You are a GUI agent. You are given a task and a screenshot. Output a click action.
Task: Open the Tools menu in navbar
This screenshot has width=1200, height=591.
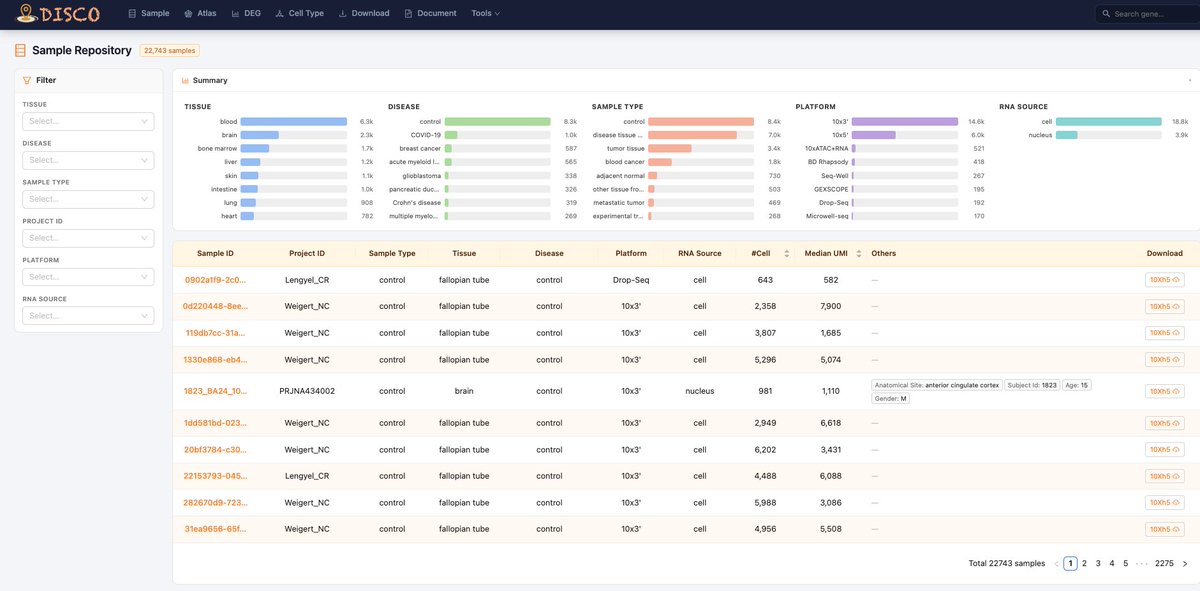485,14
